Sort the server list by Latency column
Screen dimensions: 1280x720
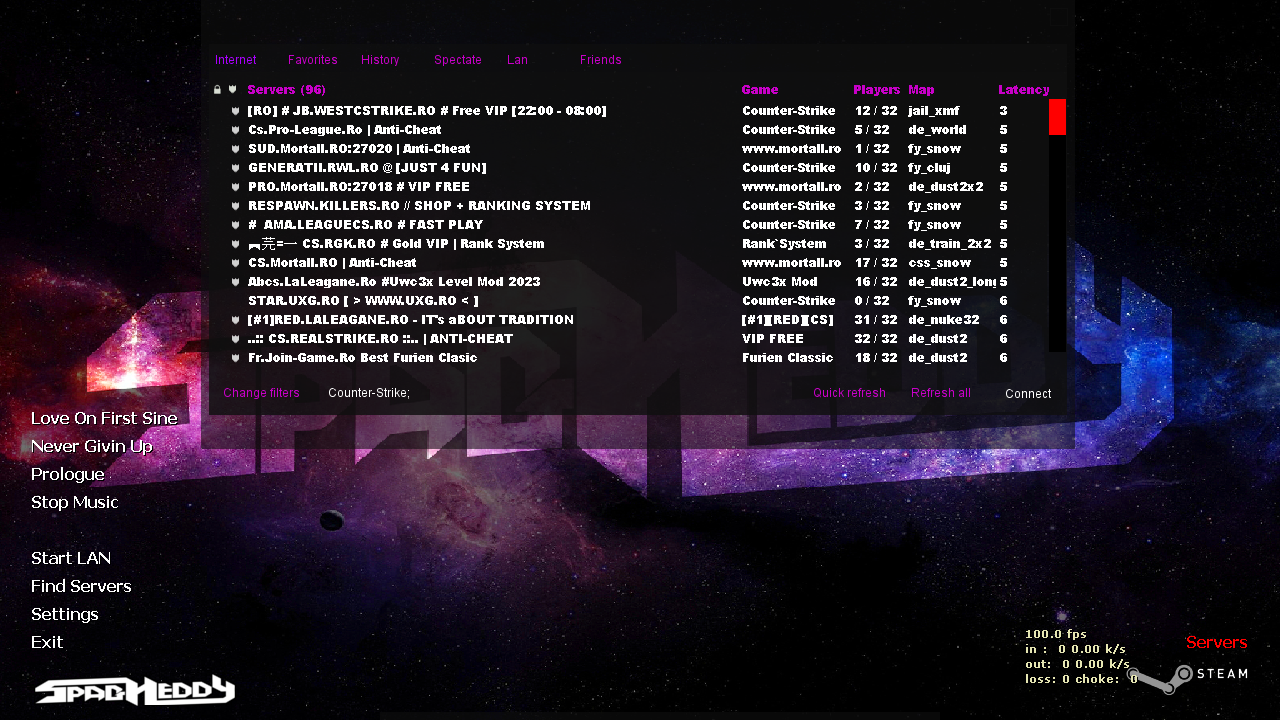click(1023, 90)
